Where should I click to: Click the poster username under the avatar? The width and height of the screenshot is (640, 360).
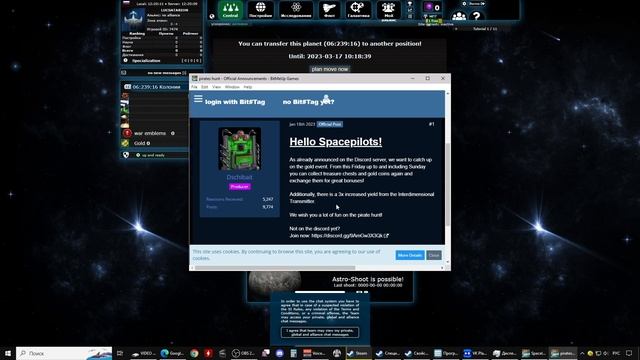tap(239, 177)
